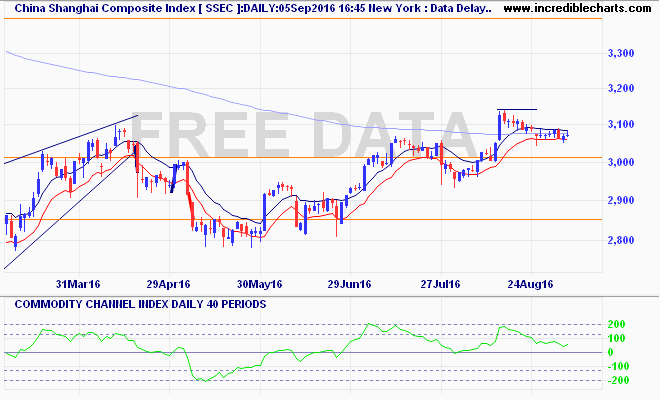This screenshot has height=400, width=660.
Task: Click the 3,200 price axis label
Action: 621,88
